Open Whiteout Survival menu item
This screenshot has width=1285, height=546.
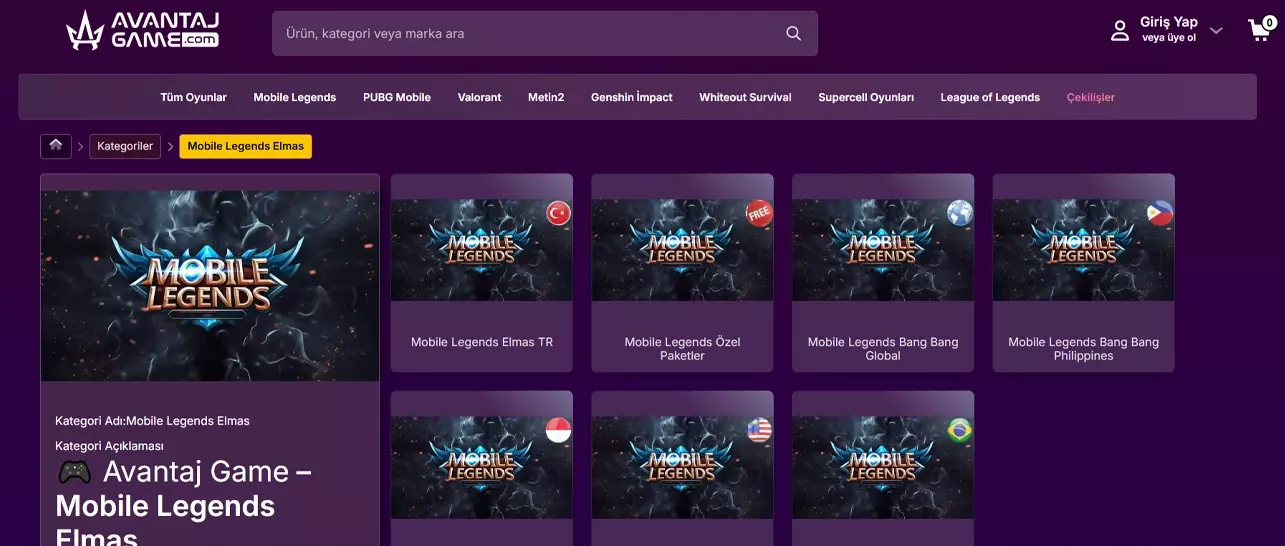745,97
